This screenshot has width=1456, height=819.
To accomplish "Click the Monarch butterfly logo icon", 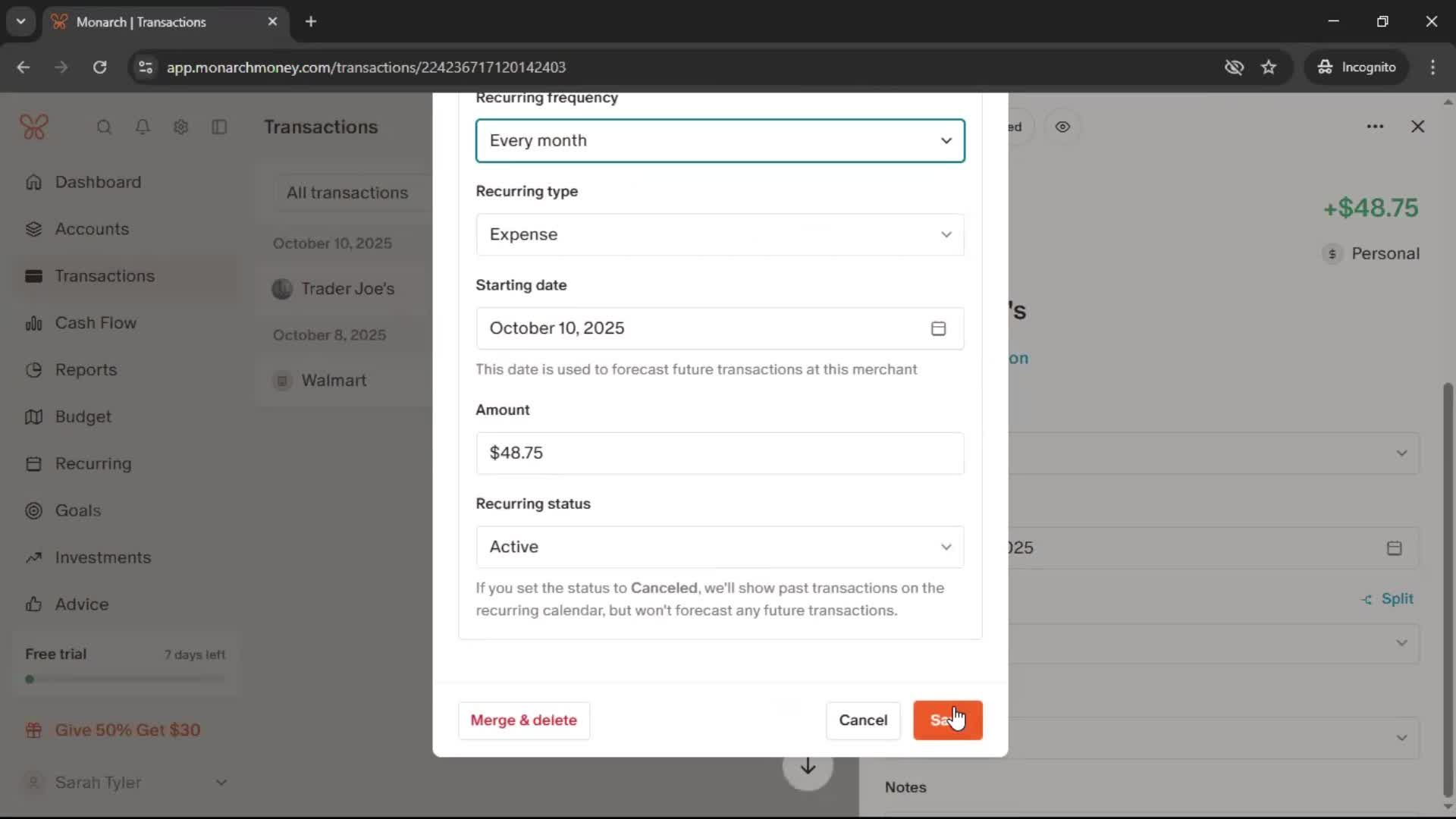I will (x=34, y=127).
